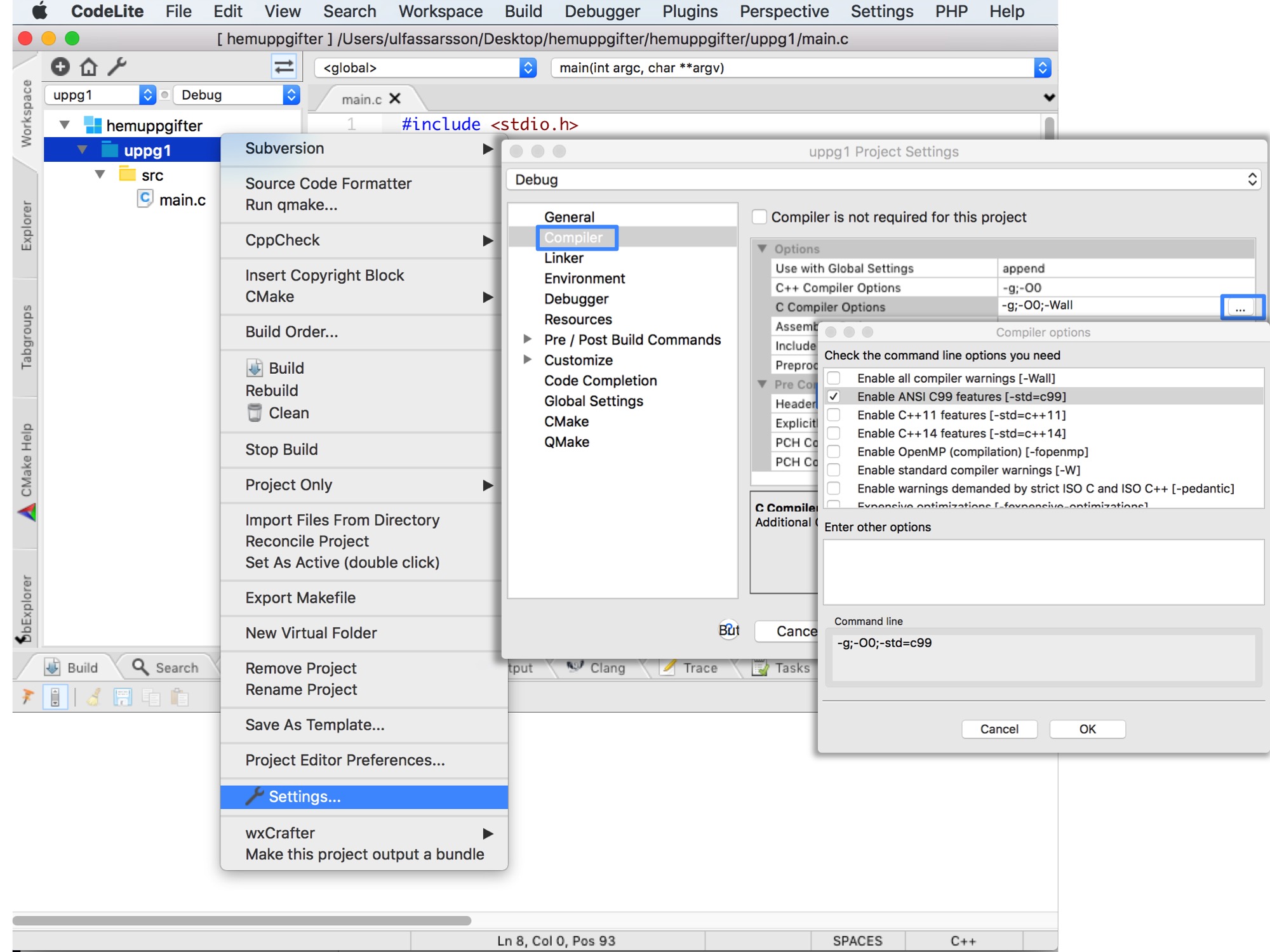Open the uppg1 project dropdown
The width and height of the screenshot is (1270, 952).
(100, 95)
